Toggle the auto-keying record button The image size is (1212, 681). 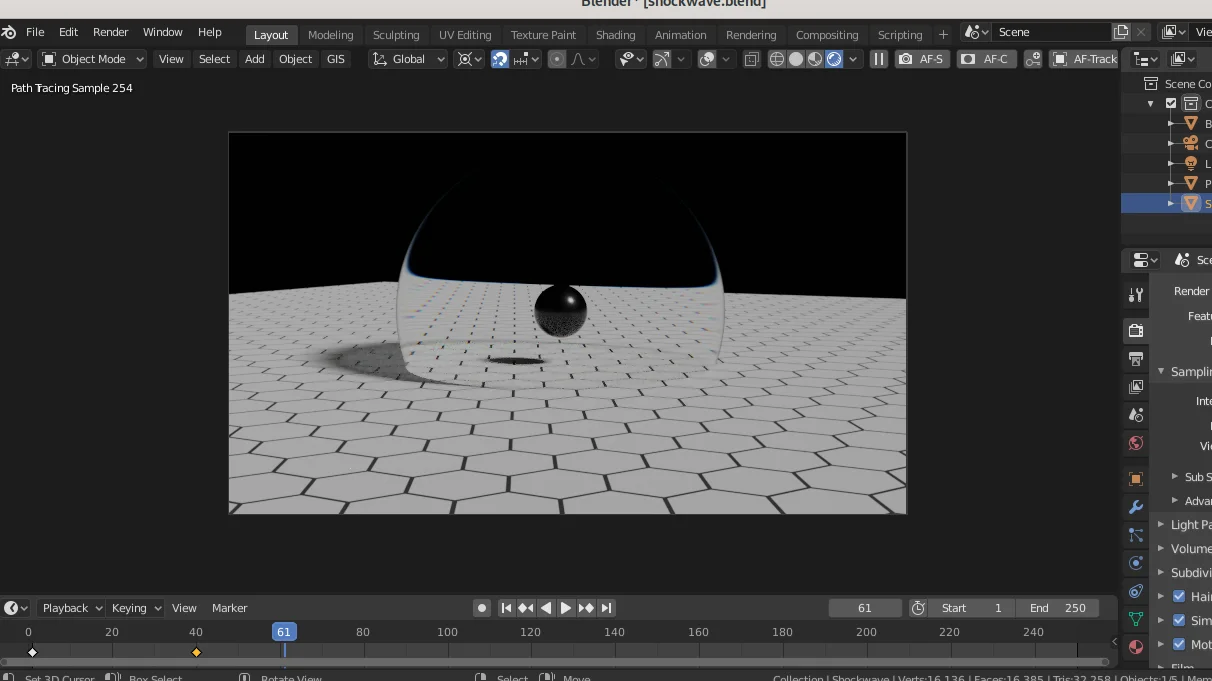[482, 608]
